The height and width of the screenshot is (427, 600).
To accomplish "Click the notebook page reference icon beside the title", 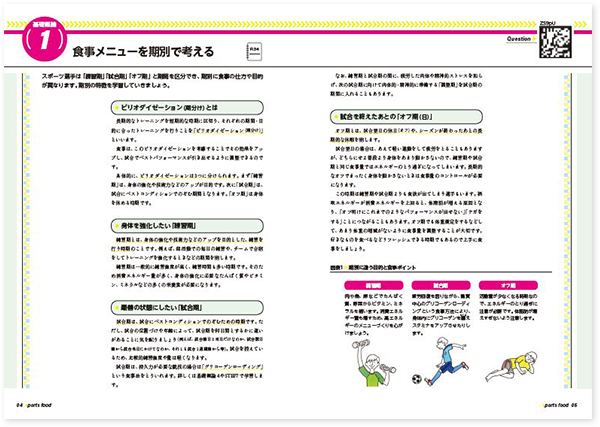I will pyautogui.click(x=254, y=51).
